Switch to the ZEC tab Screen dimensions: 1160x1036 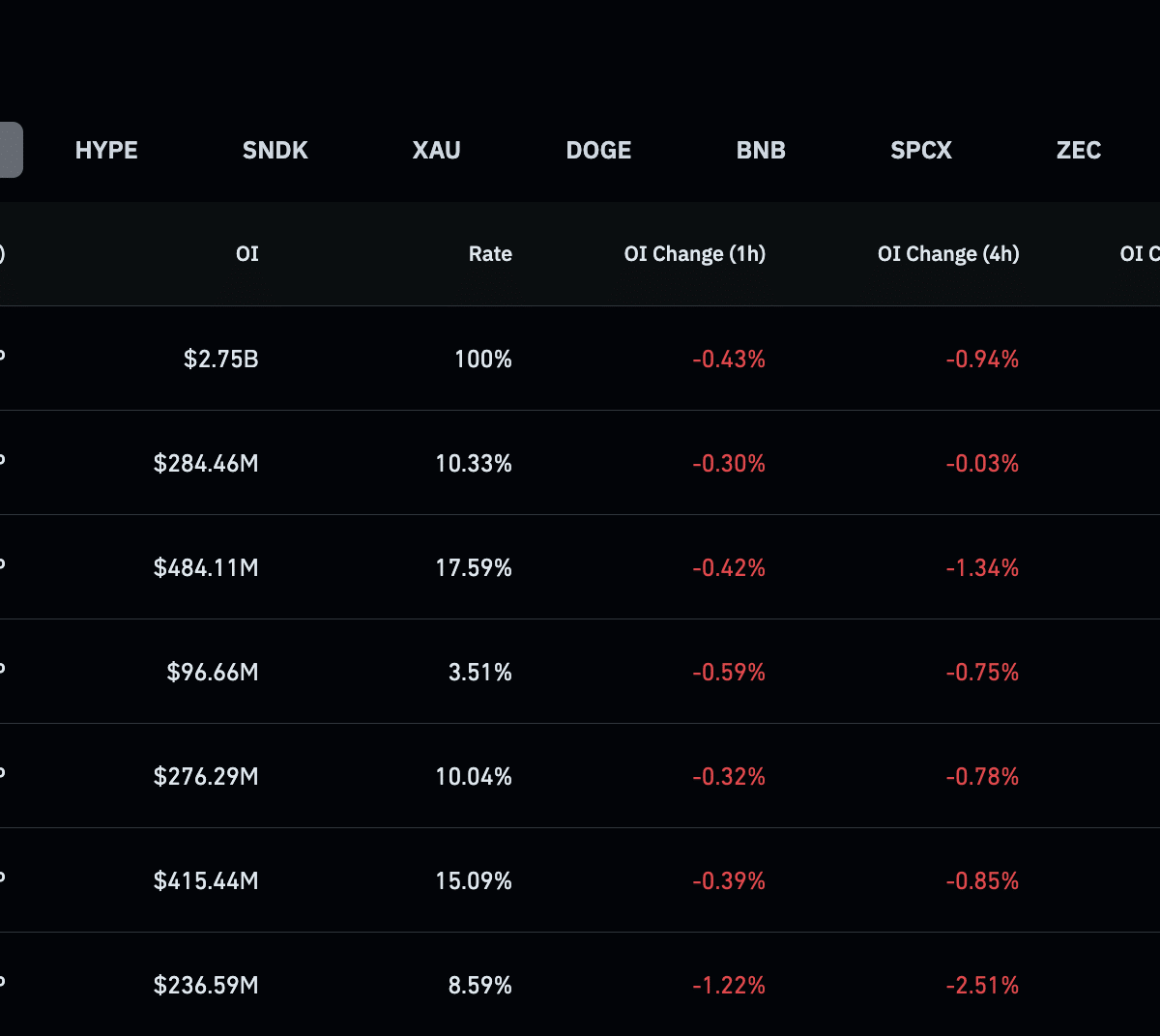tap(1079, 150)
